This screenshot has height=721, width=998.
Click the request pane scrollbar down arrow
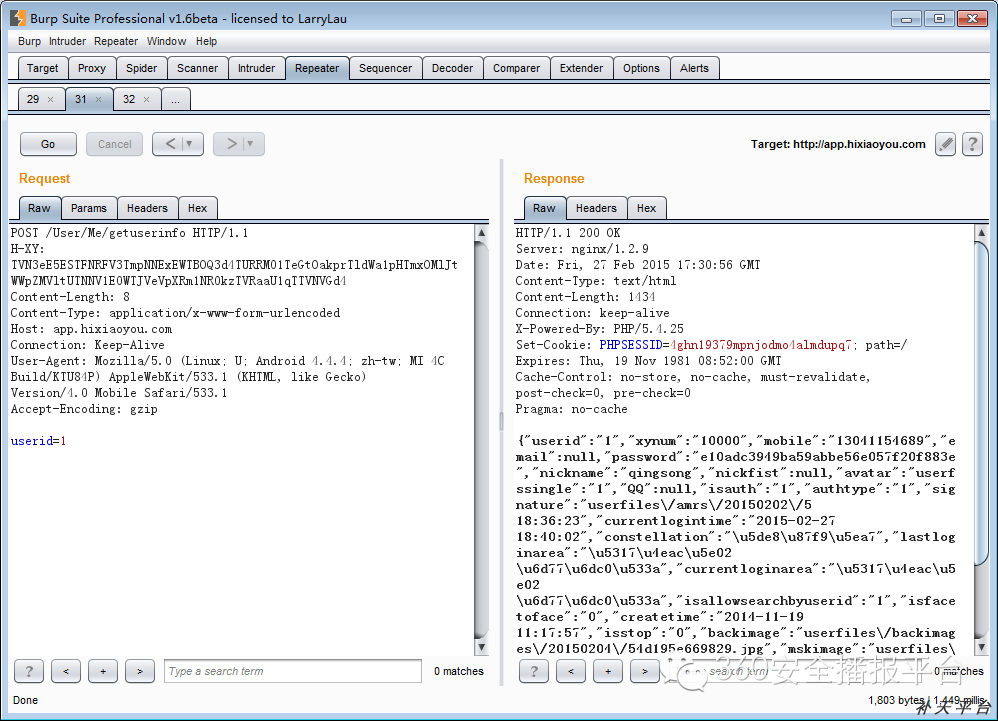pos(482,647)
